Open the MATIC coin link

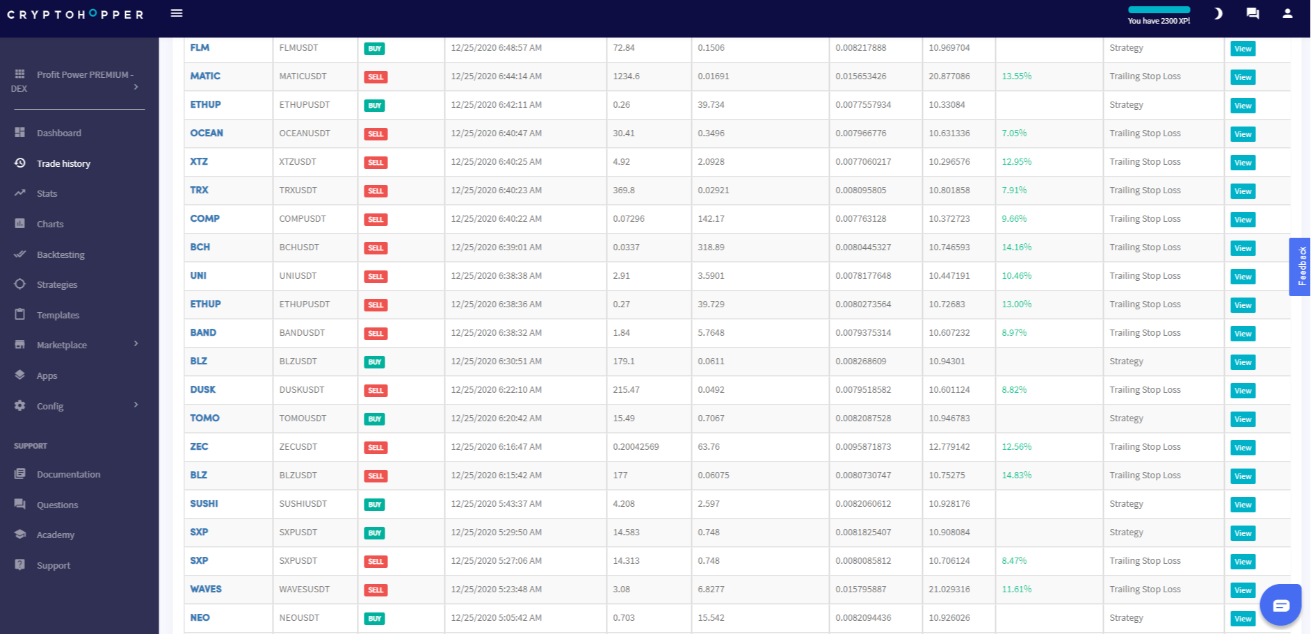coord(205,76)
